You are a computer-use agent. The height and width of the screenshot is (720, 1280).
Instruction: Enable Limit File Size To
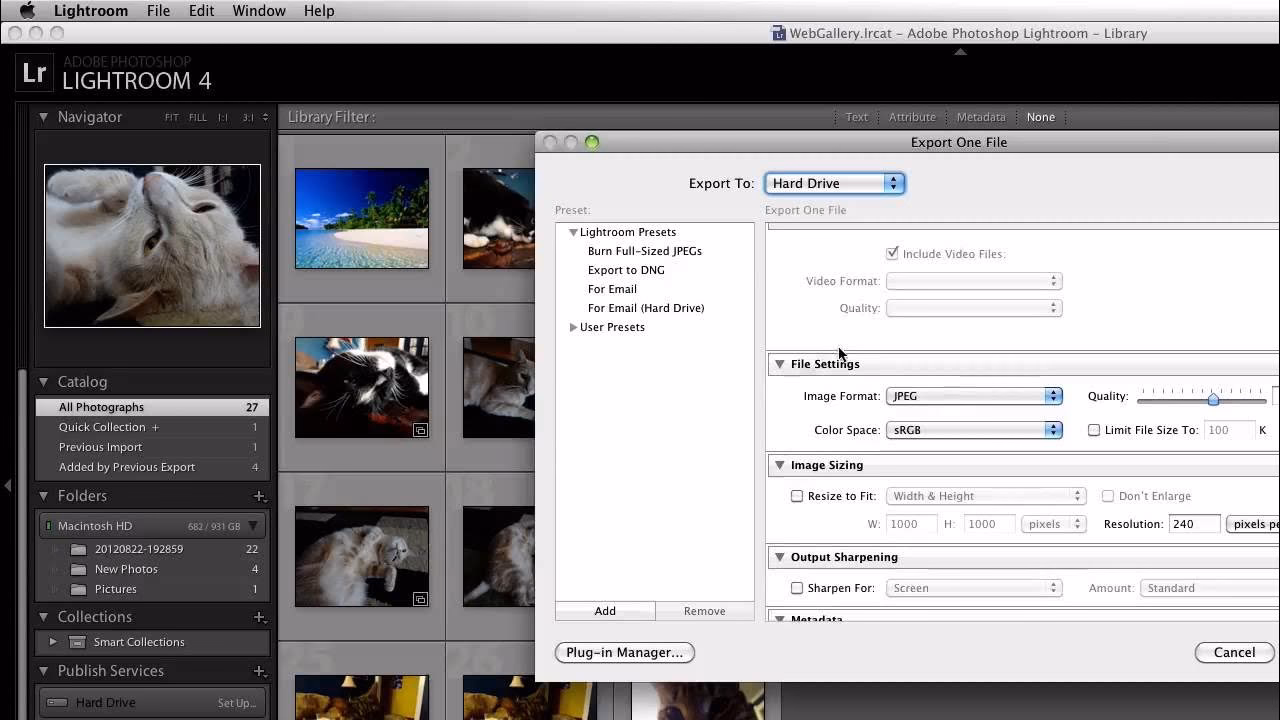[1094, 430]
